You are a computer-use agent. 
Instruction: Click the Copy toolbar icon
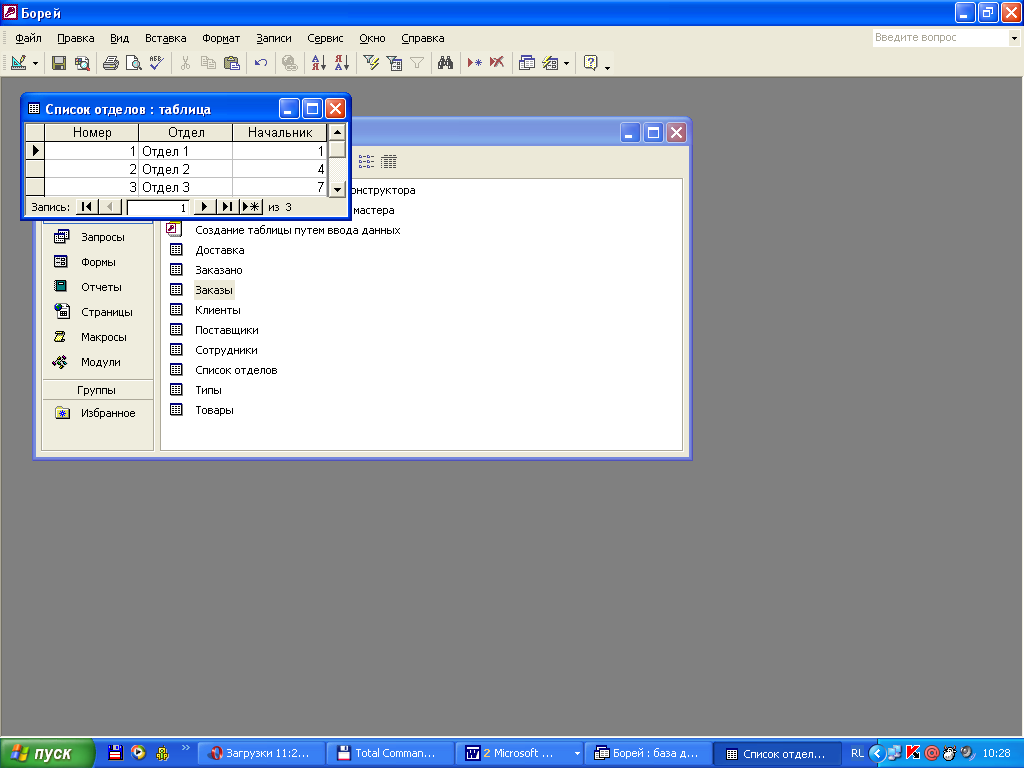(208, 63)
